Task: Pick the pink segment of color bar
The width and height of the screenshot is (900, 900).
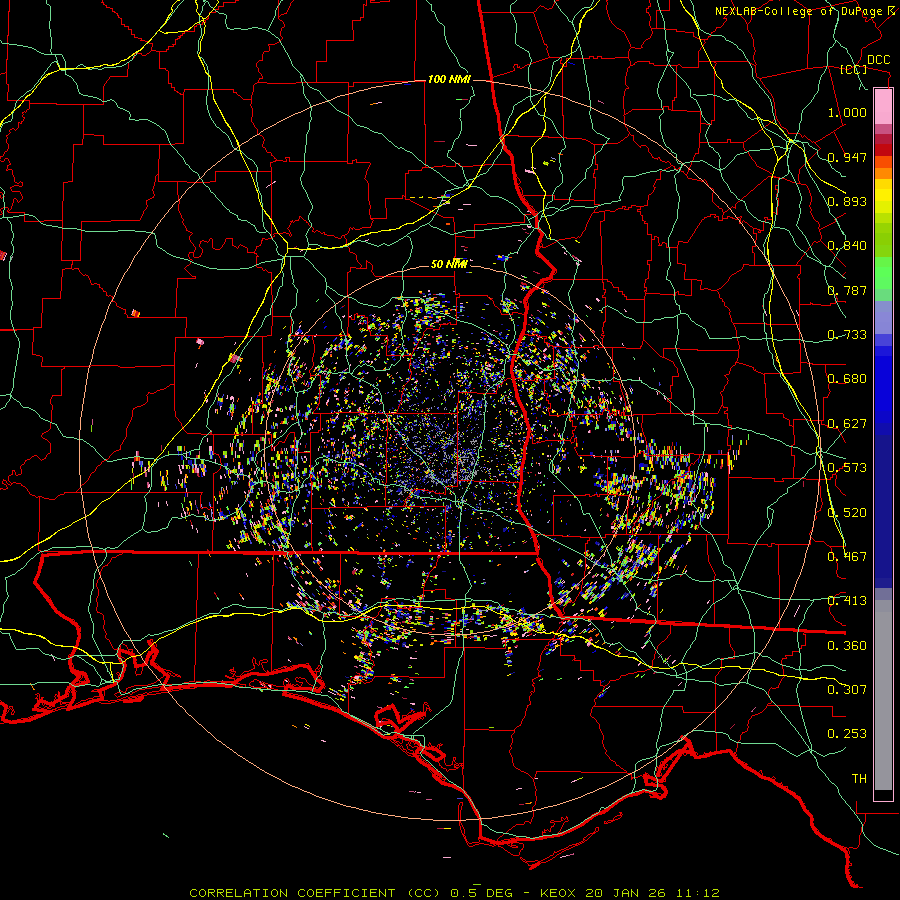Action: (x=883, y=106)
